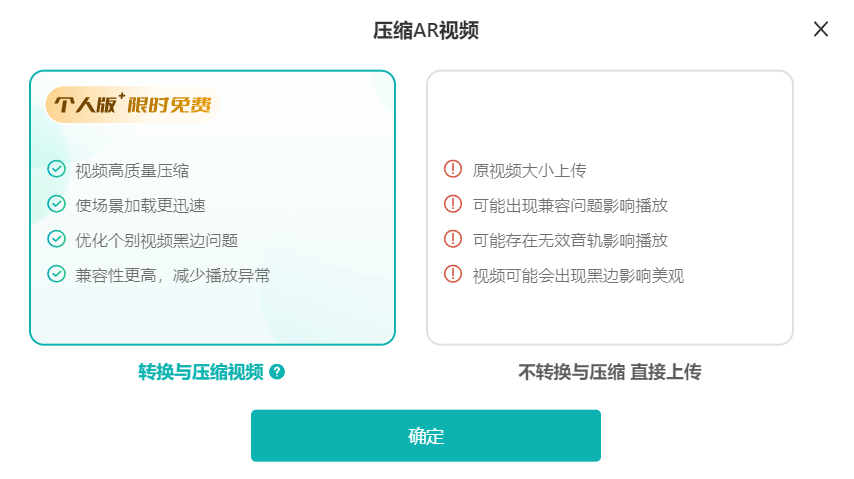The height and width of the screenshot is (479, 854).
Task: Click the text 视频高质量压缩
Action: [132, 171]
